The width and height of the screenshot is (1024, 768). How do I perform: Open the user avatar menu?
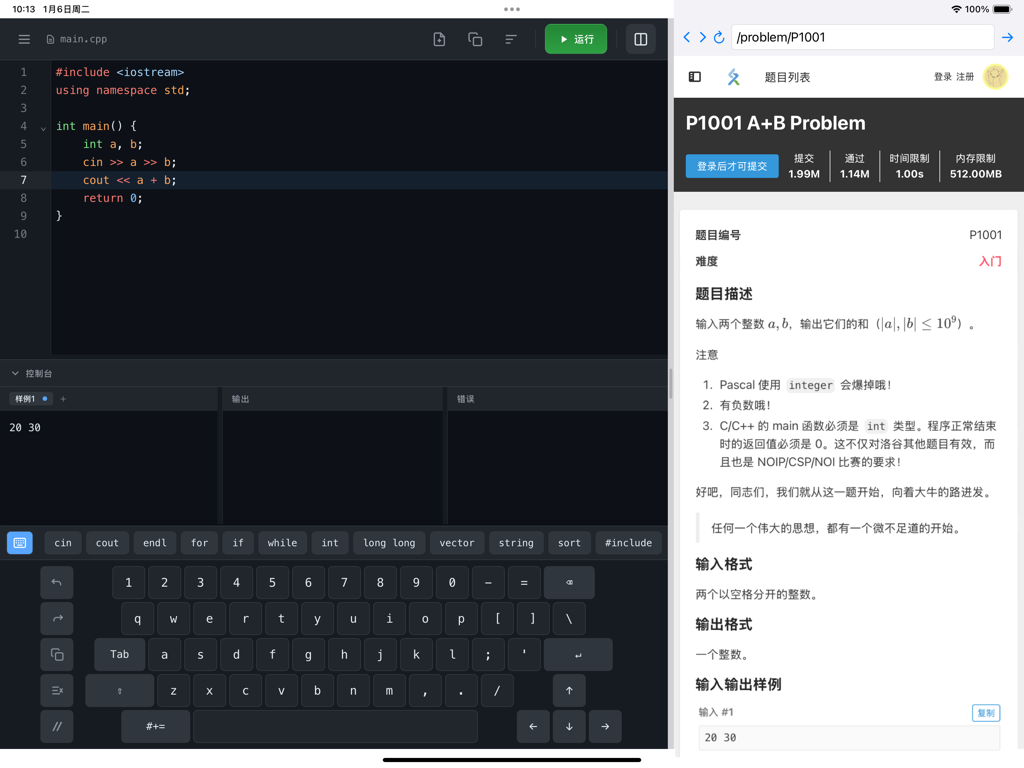(995, 76)
